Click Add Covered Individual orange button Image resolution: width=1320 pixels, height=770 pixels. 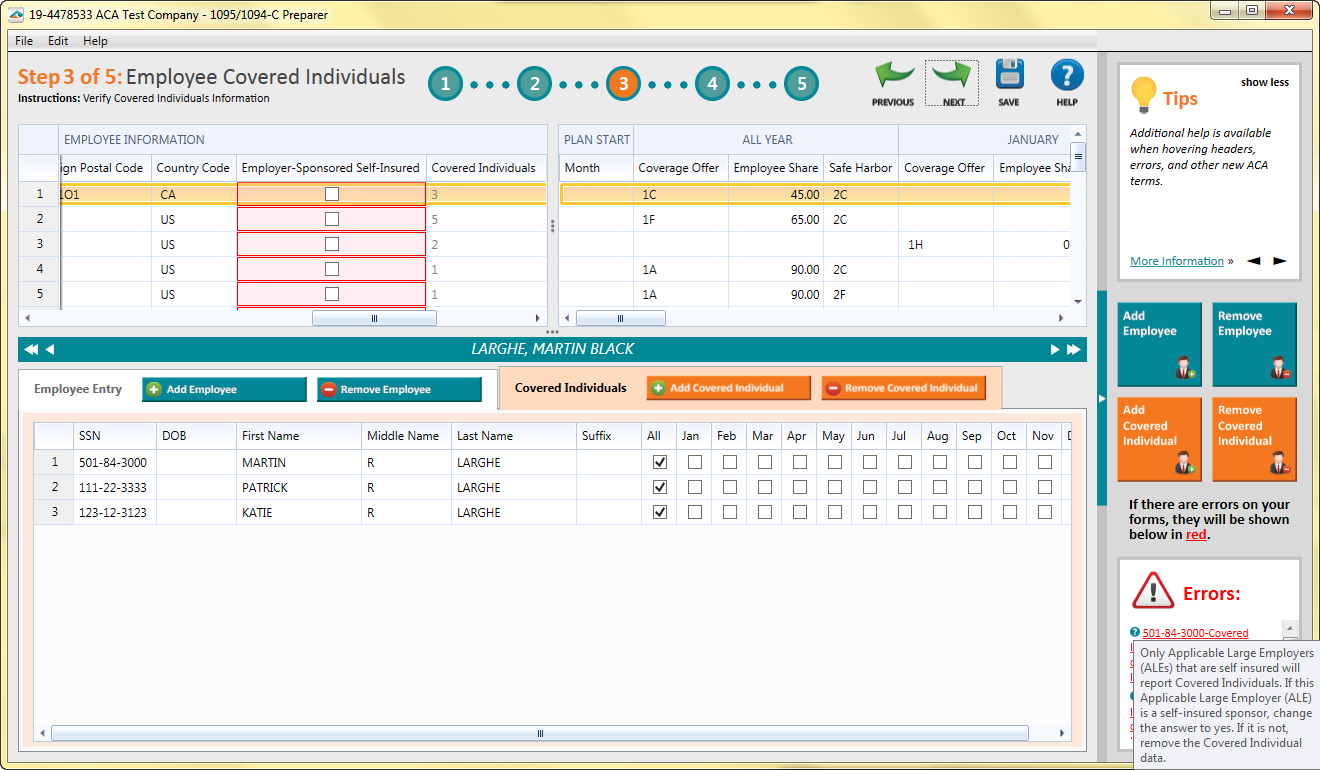tap(728, 388)
